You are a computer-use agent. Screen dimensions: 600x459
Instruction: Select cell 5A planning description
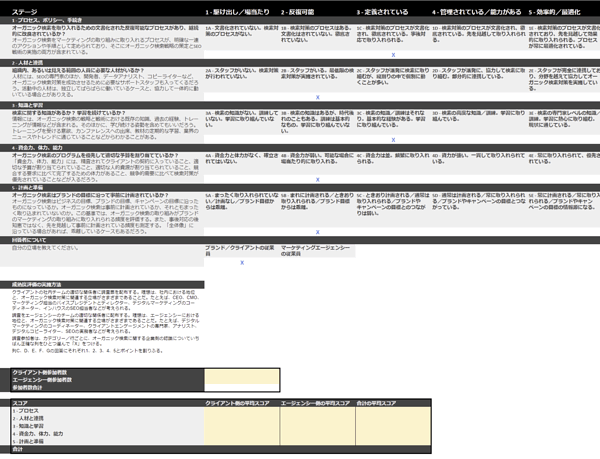coord(242,201)
